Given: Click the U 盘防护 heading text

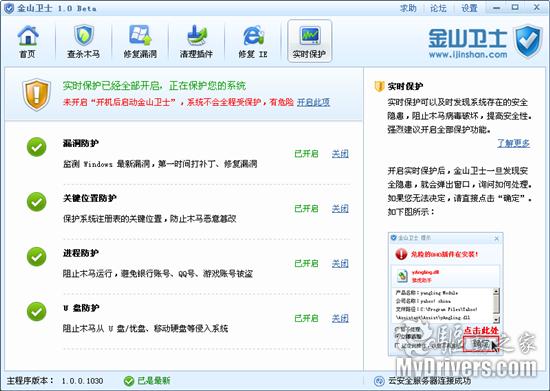Looking at the screenshot, I should click(x=81, y=308).
